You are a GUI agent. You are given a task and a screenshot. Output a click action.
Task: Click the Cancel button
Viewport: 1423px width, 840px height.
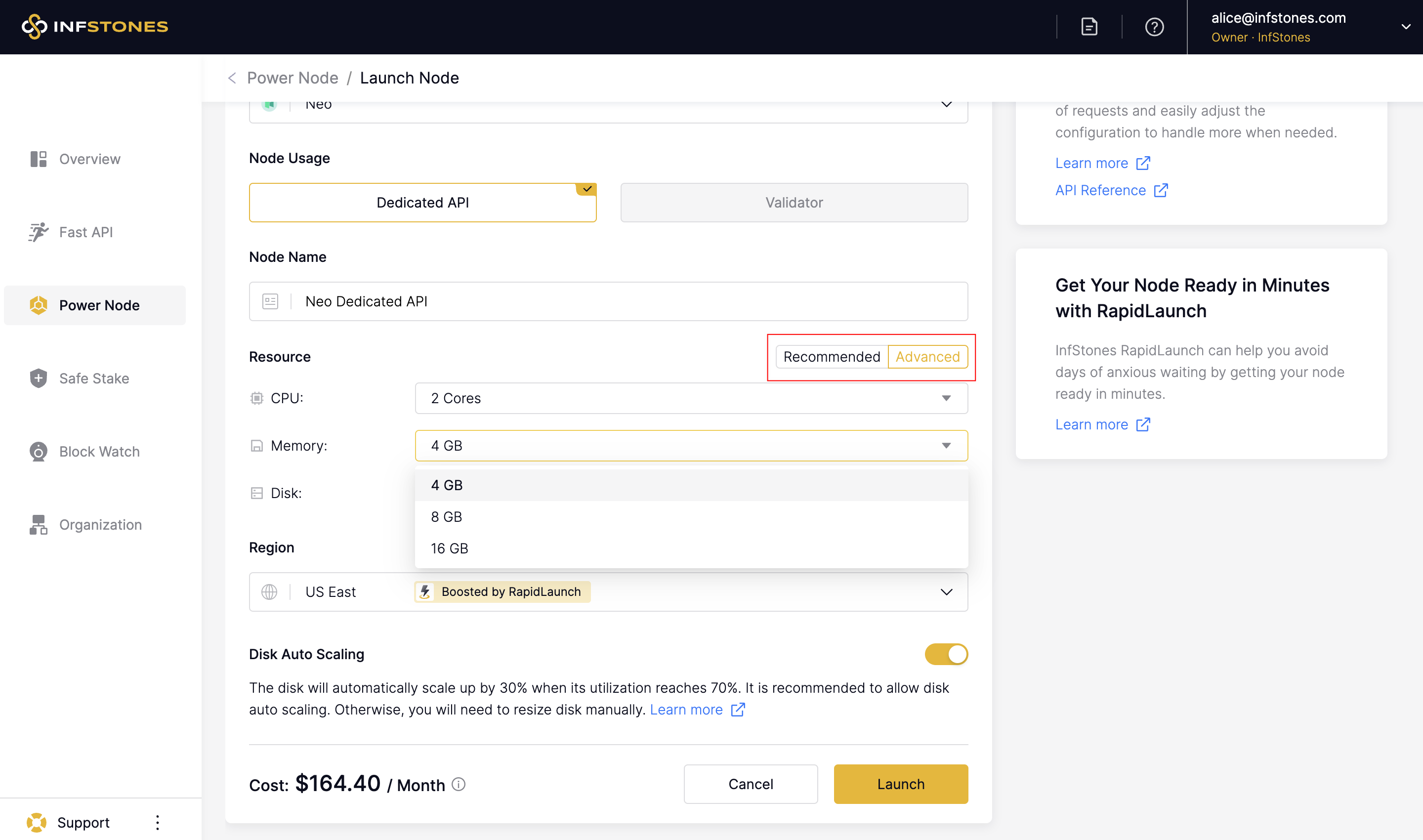pos(750,784)
